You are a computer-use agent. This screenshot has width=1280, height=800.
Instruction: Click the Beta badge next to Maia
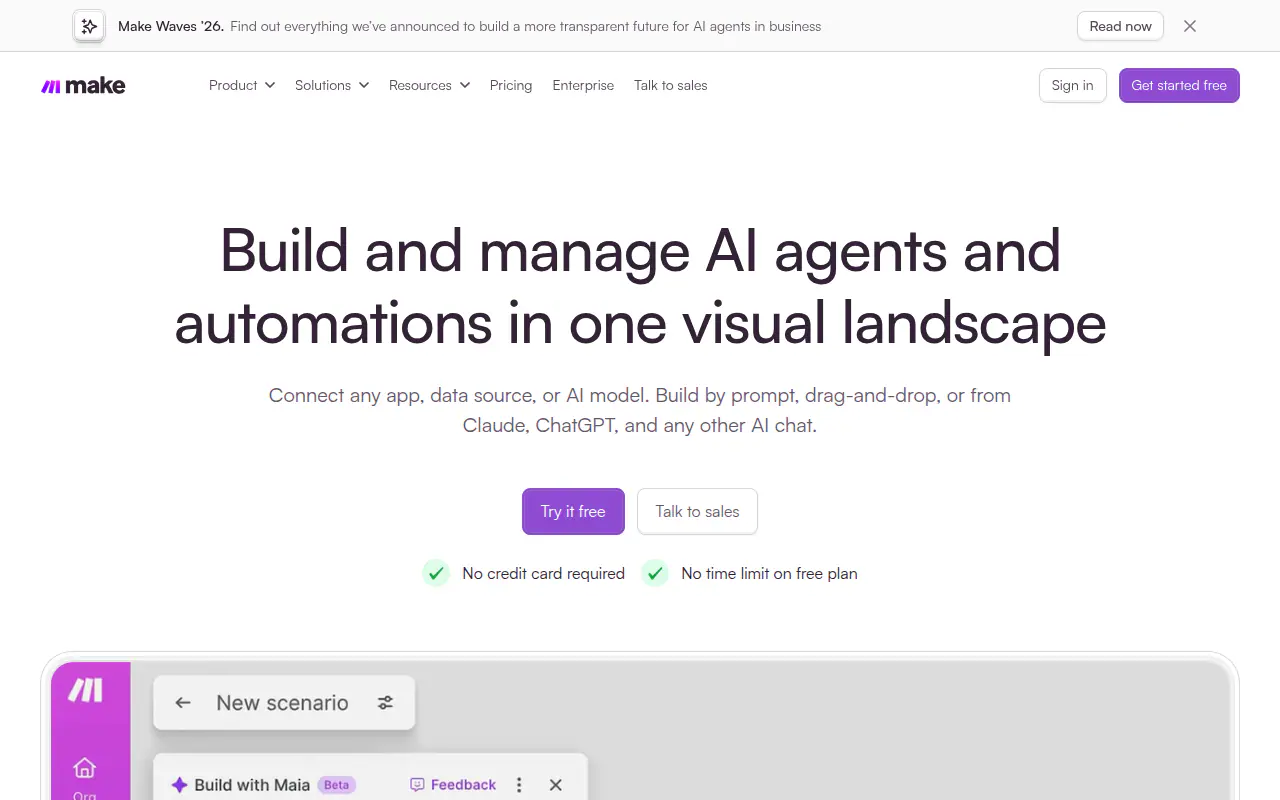pyautogui.click(x=337, y=785)
